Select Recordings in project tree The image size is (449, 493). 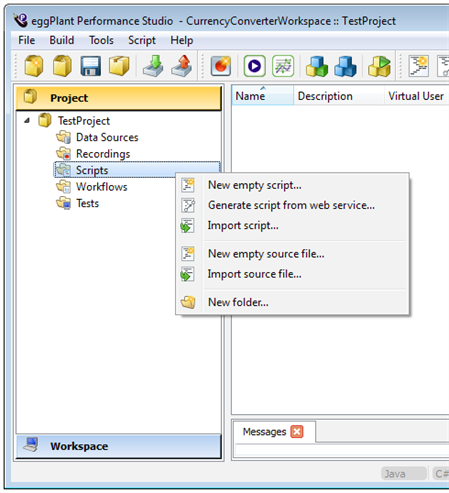[x=103, y=154]
